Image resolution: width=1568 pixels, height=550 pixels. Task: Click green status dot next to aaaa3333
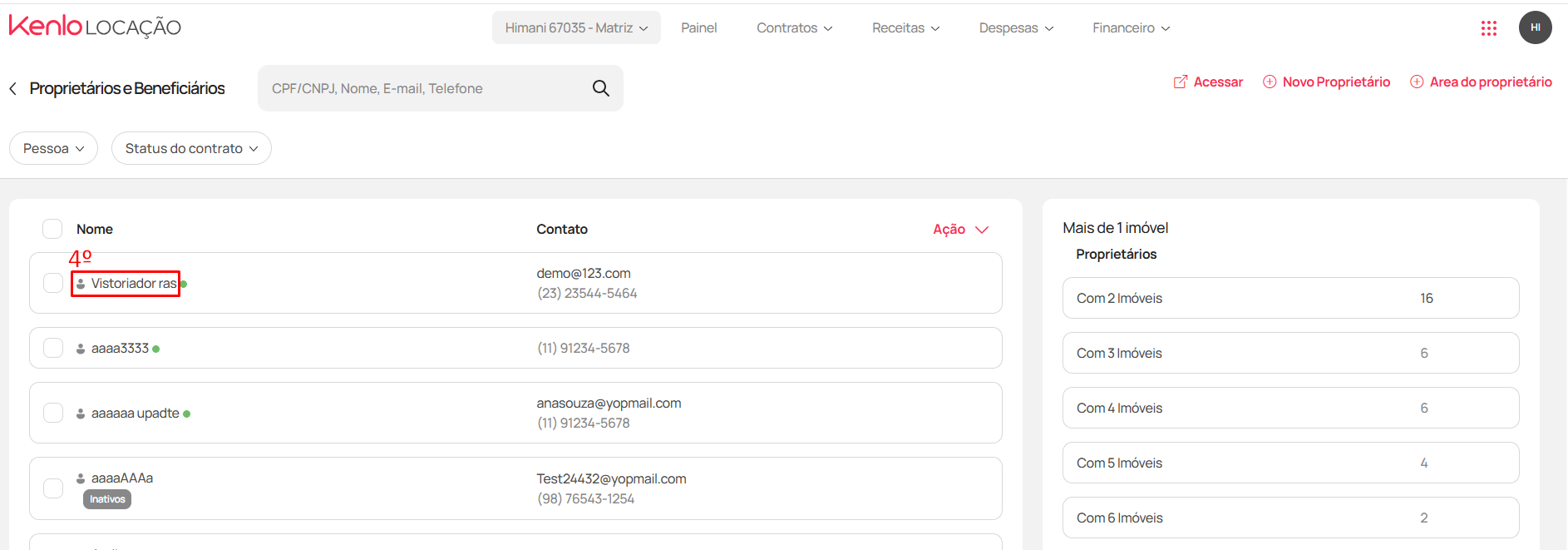[x=156, y=349]
